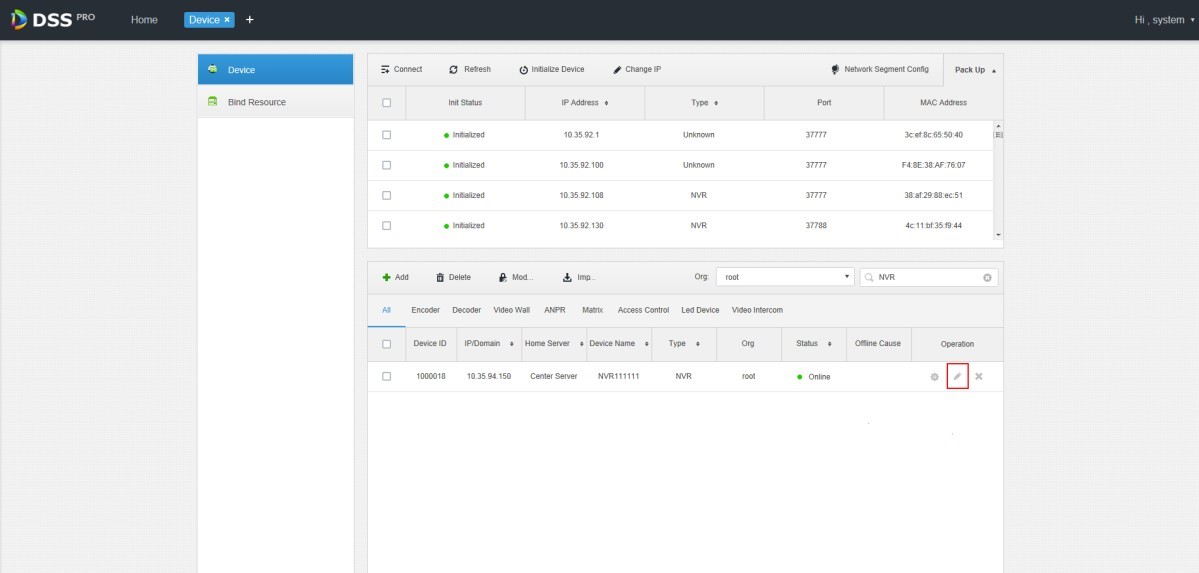Image resolution: width=1199 pixels, height=573 pixels.
Task: Switch to the Access Control tab
Action: click(643, 310)
